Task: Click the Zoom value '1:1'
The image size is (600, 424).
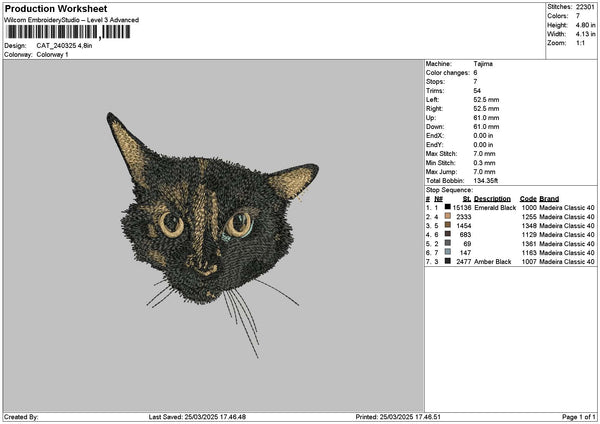Action: 580,43
